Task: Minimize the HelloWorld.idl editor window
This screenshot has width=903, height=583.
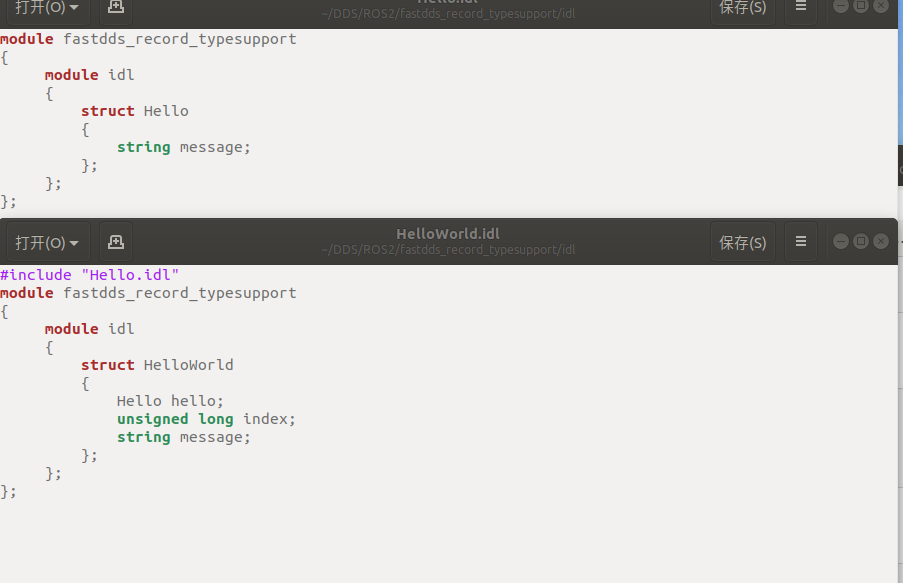Action: (841, 241)
